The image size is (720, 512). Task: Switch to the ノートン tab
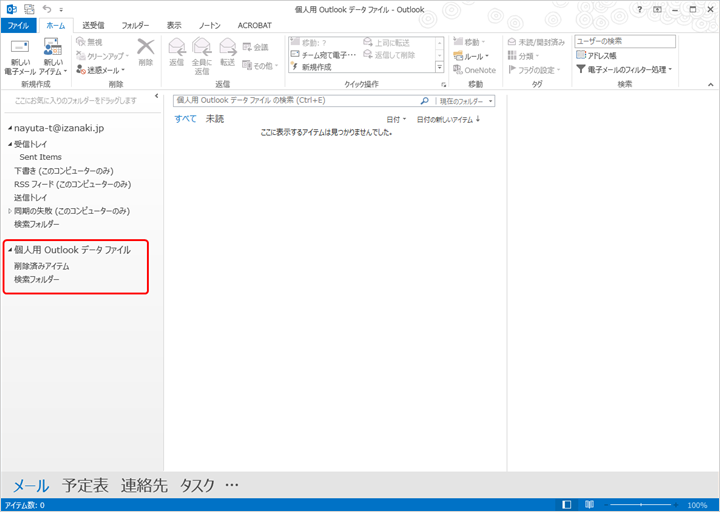pos(210,25)
